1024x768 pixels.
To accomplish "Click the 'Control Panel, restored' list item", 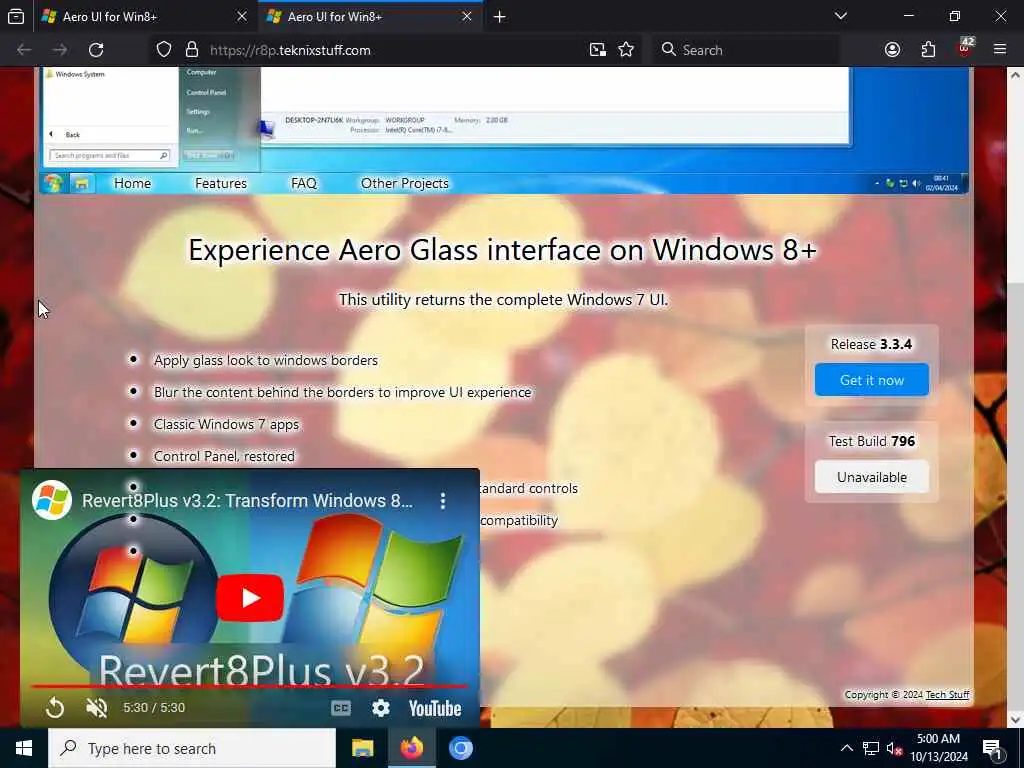I will click(224, 456).
